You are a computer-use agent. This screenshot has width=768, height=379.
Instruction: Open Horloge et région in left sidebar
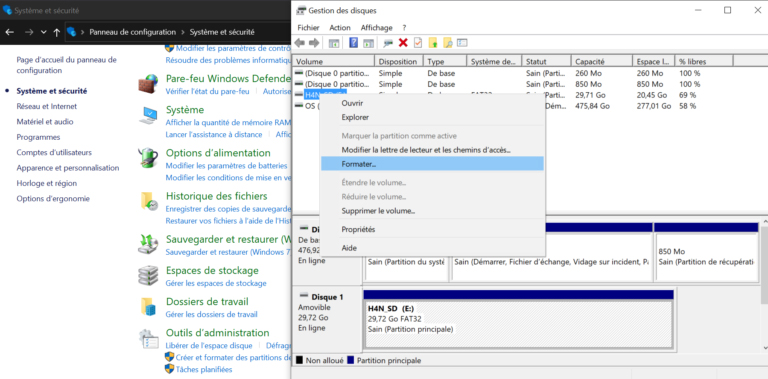47,183
